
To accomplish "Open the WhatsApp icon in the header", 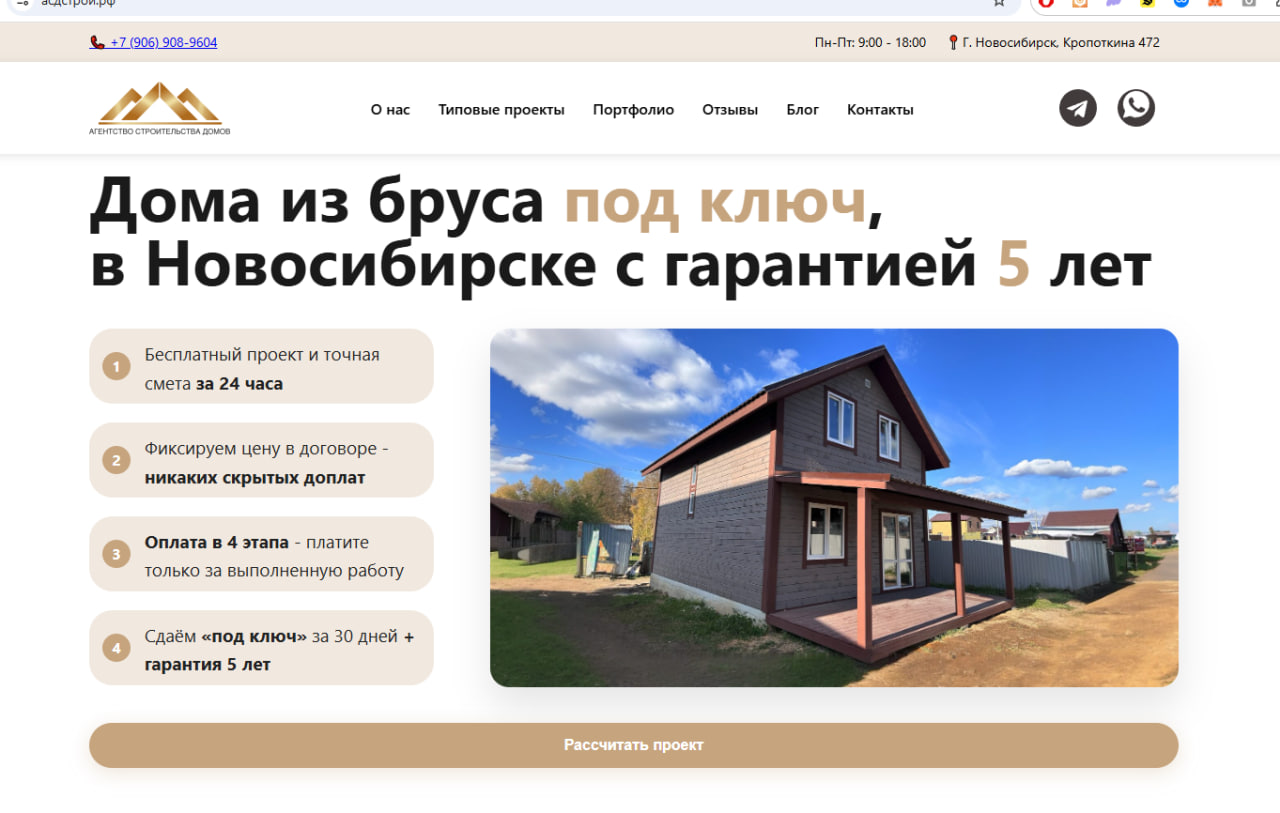I will (1136, 107).
